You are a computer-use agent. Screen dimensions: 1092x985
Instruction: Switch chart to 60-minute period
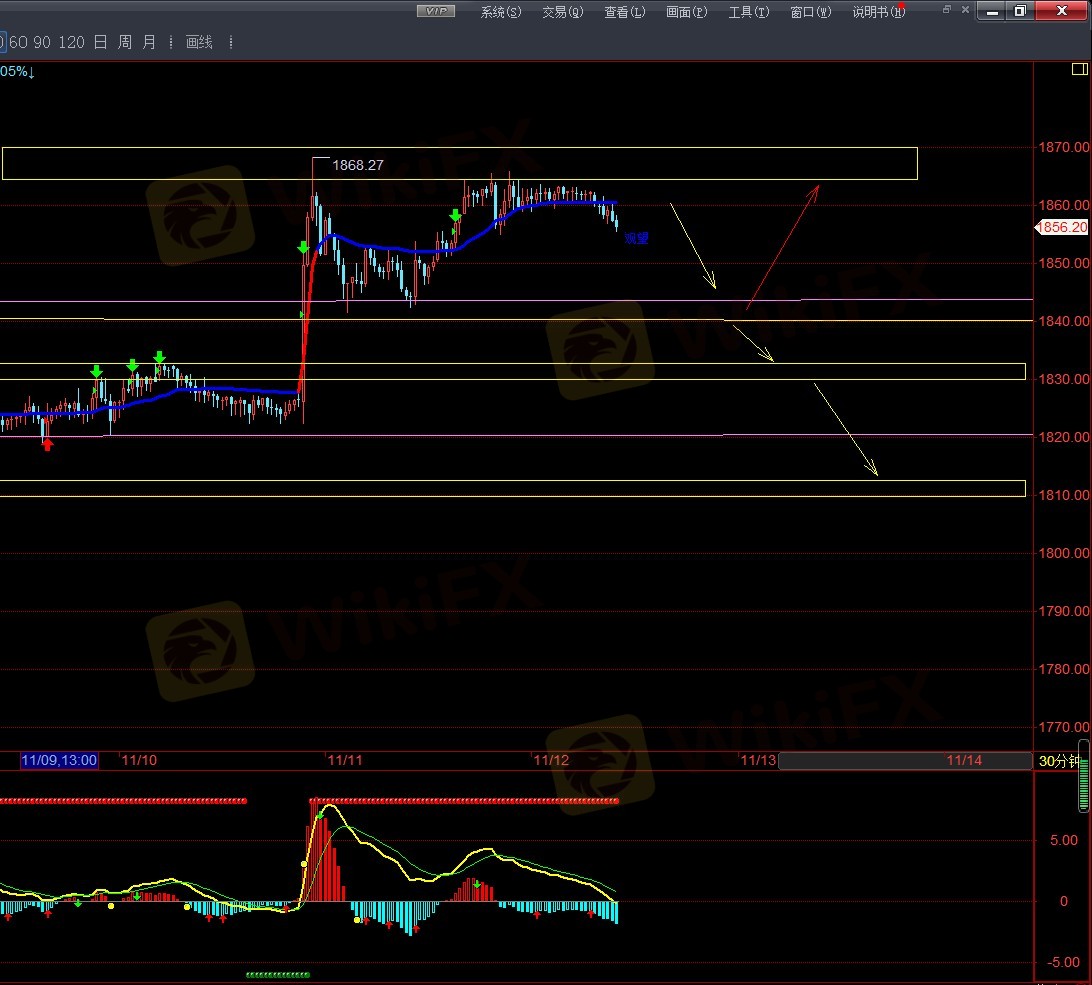pos(17,43)
